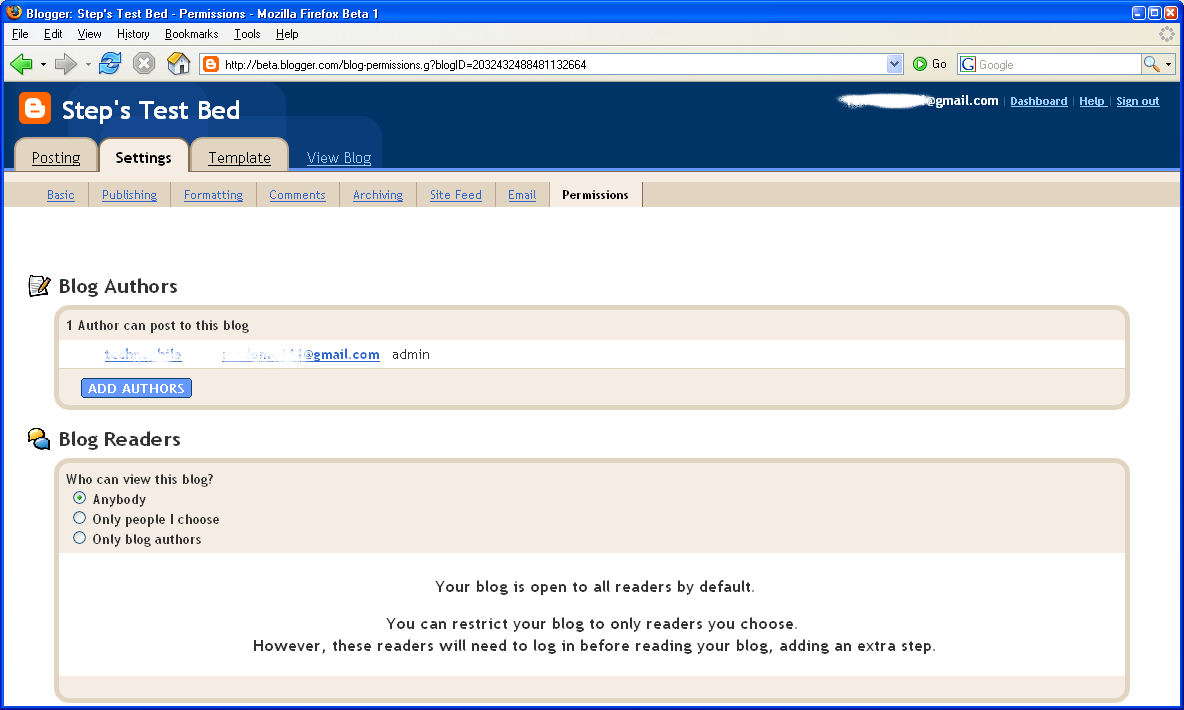Click 'However, these readers will need' sentence
The width and height of the screenshot is (1184, 710).
click(x=594, y=646)
